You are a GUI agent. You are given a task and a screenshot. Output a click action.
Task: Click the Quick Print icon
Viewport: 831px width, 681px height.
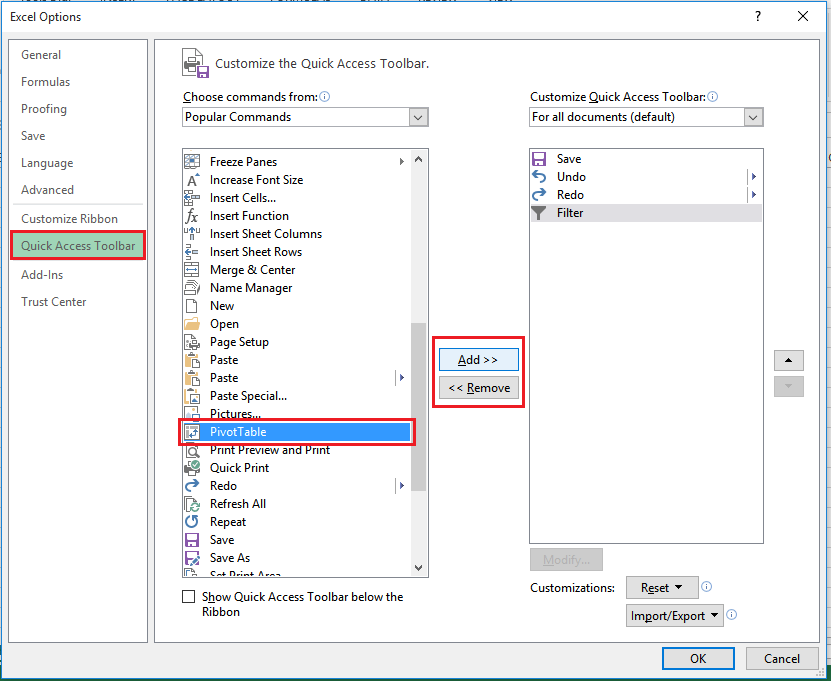coord(192,468)
